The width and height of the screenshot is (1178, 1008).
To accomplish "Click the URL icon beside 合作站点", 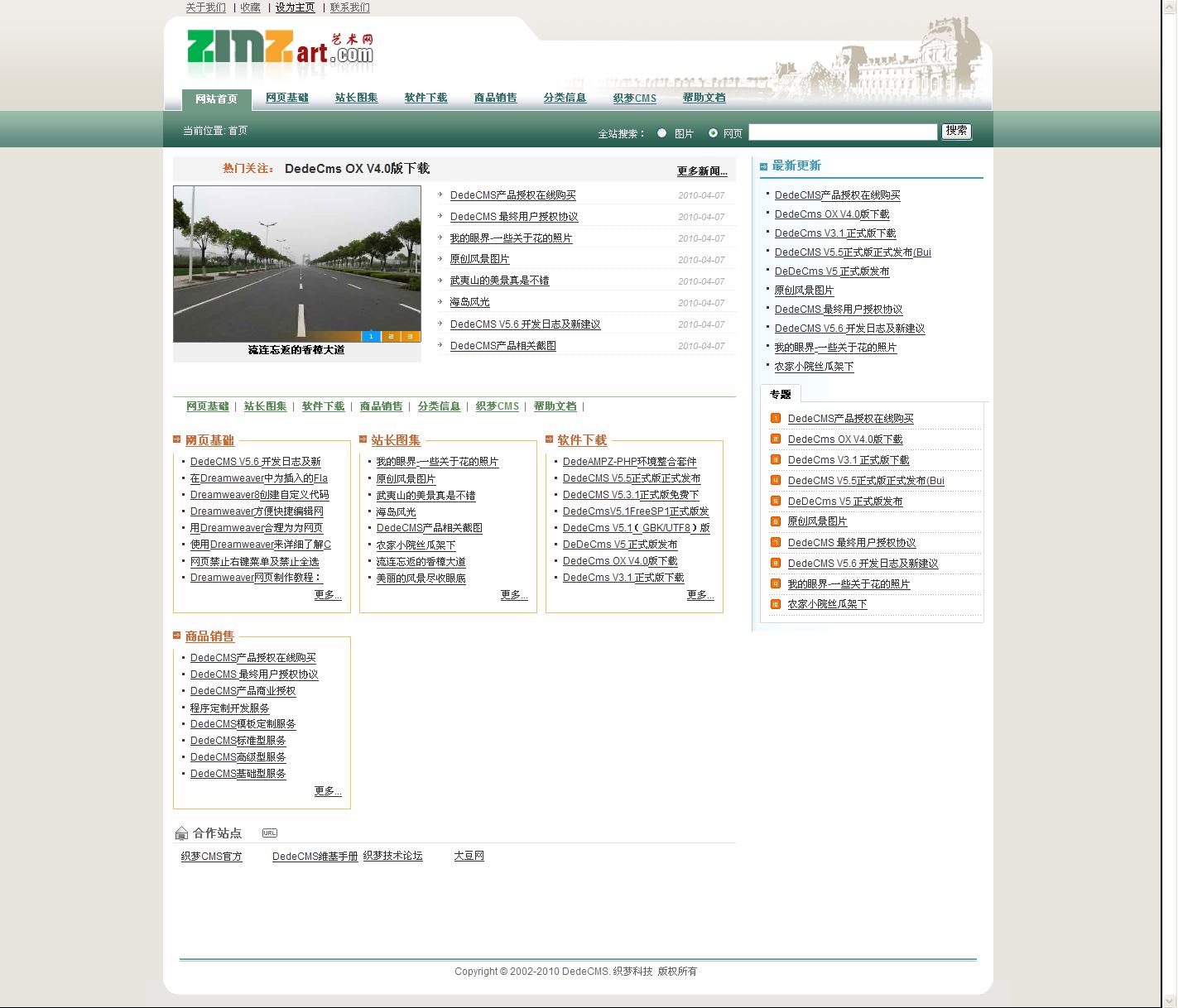I will (269, 833).
